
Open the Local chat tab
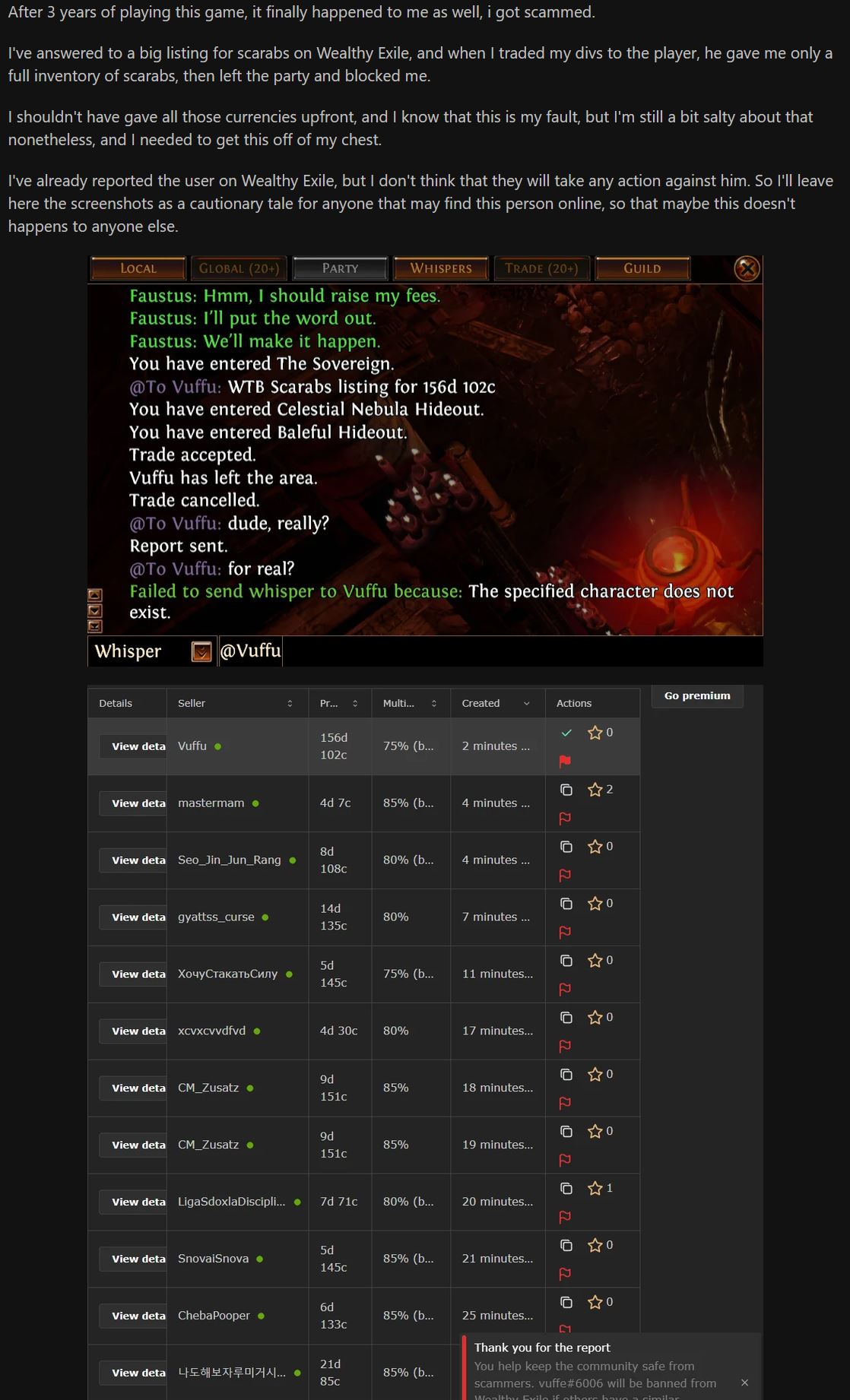138,268
